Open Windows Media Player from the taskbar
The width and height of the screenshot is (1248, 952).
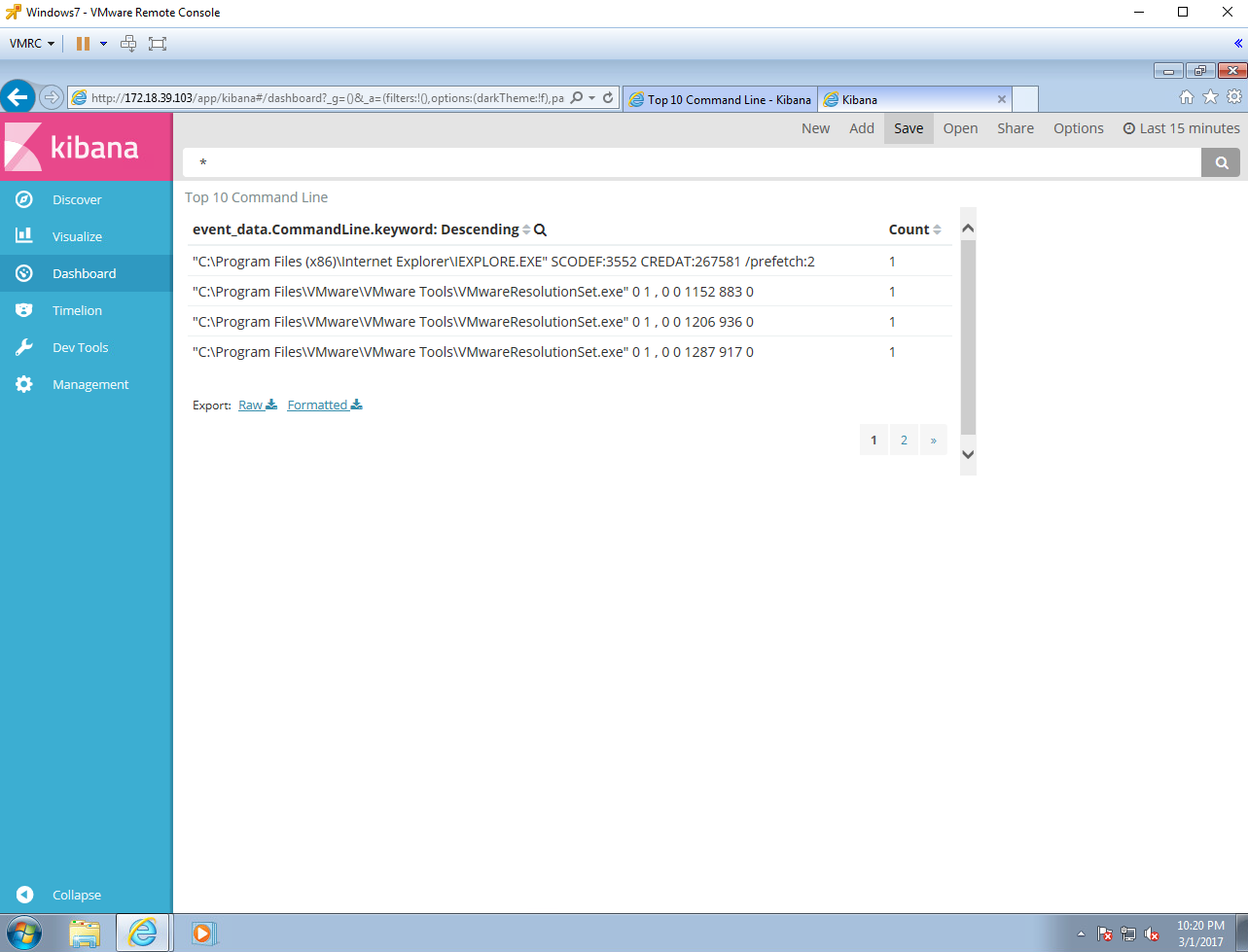pyautogui.click(x=203, y=934)
